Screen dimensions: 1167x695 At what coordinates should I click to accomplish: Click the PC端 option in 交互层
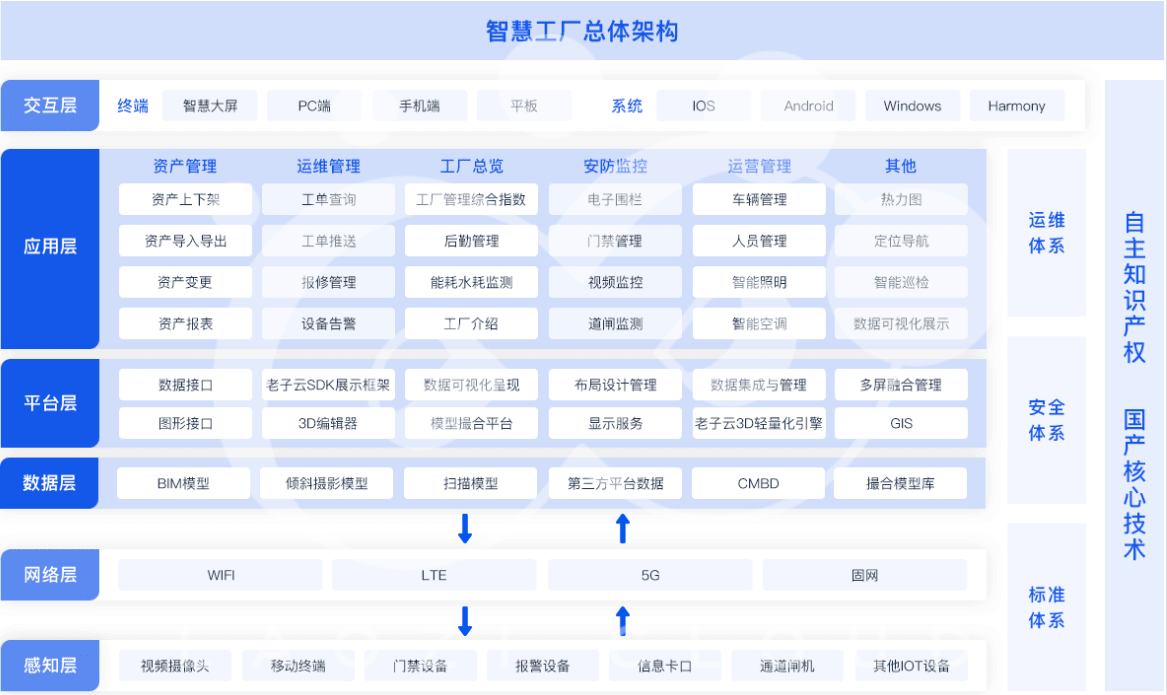point(315,105)
